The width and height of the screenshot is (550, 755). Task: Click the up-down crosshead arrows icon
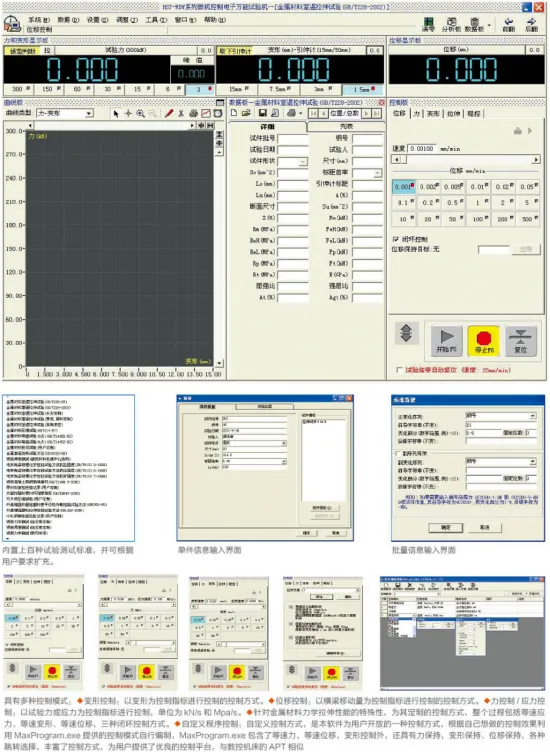(x=406, y=333)
